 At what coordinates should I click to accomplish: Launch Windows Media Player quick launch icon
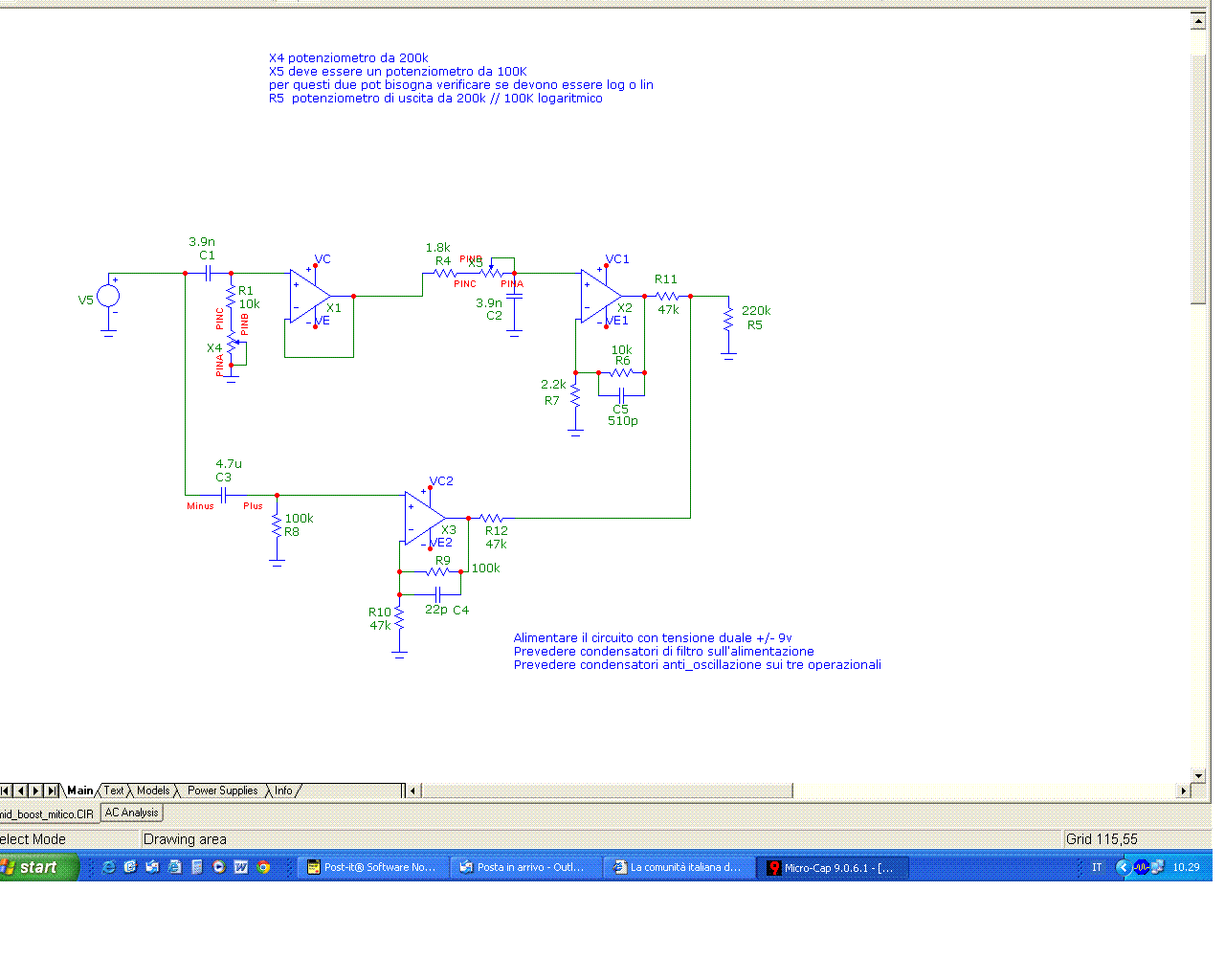click(219, 867)
